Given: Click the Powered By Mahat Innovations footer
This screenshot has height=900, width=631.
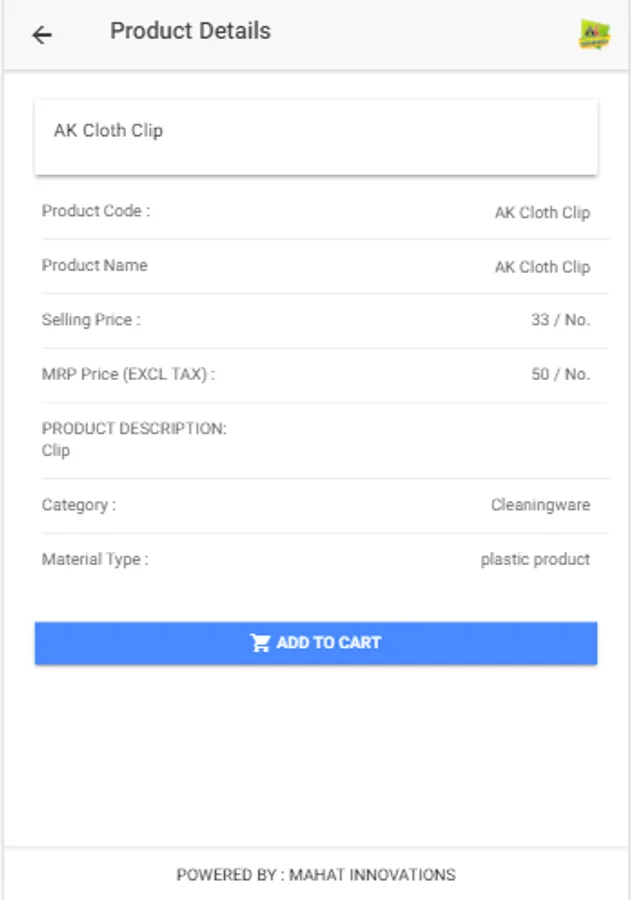Looking at the screenshot, I should point(316,874).
